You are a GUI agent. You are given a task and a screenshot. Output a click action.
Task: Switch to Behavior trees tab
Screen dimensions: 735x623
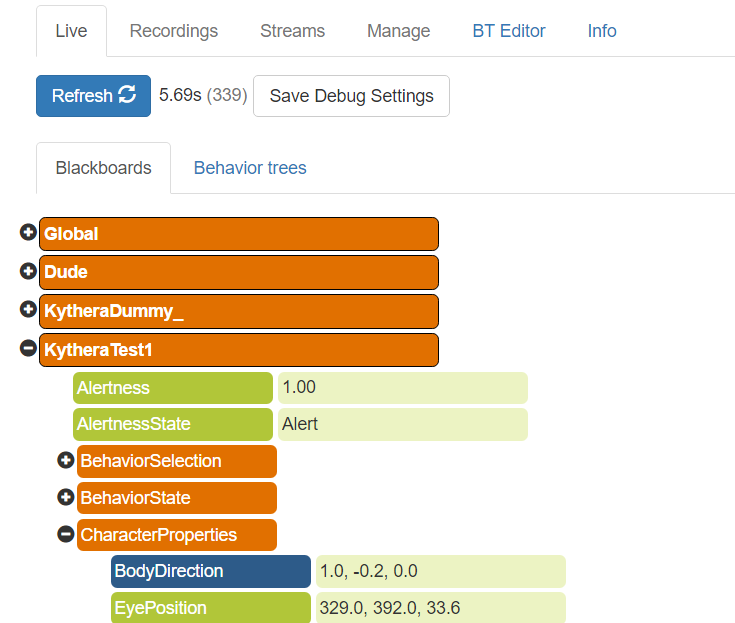(250, 168)
